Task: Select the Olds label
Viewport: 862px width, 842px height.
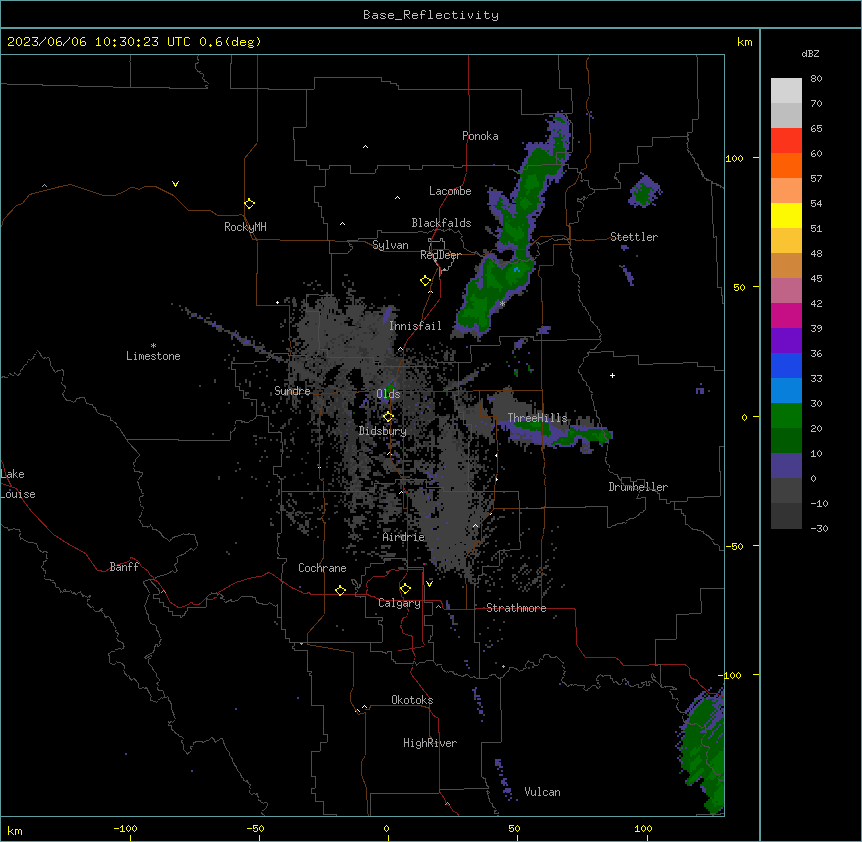Action: (388, 394)
